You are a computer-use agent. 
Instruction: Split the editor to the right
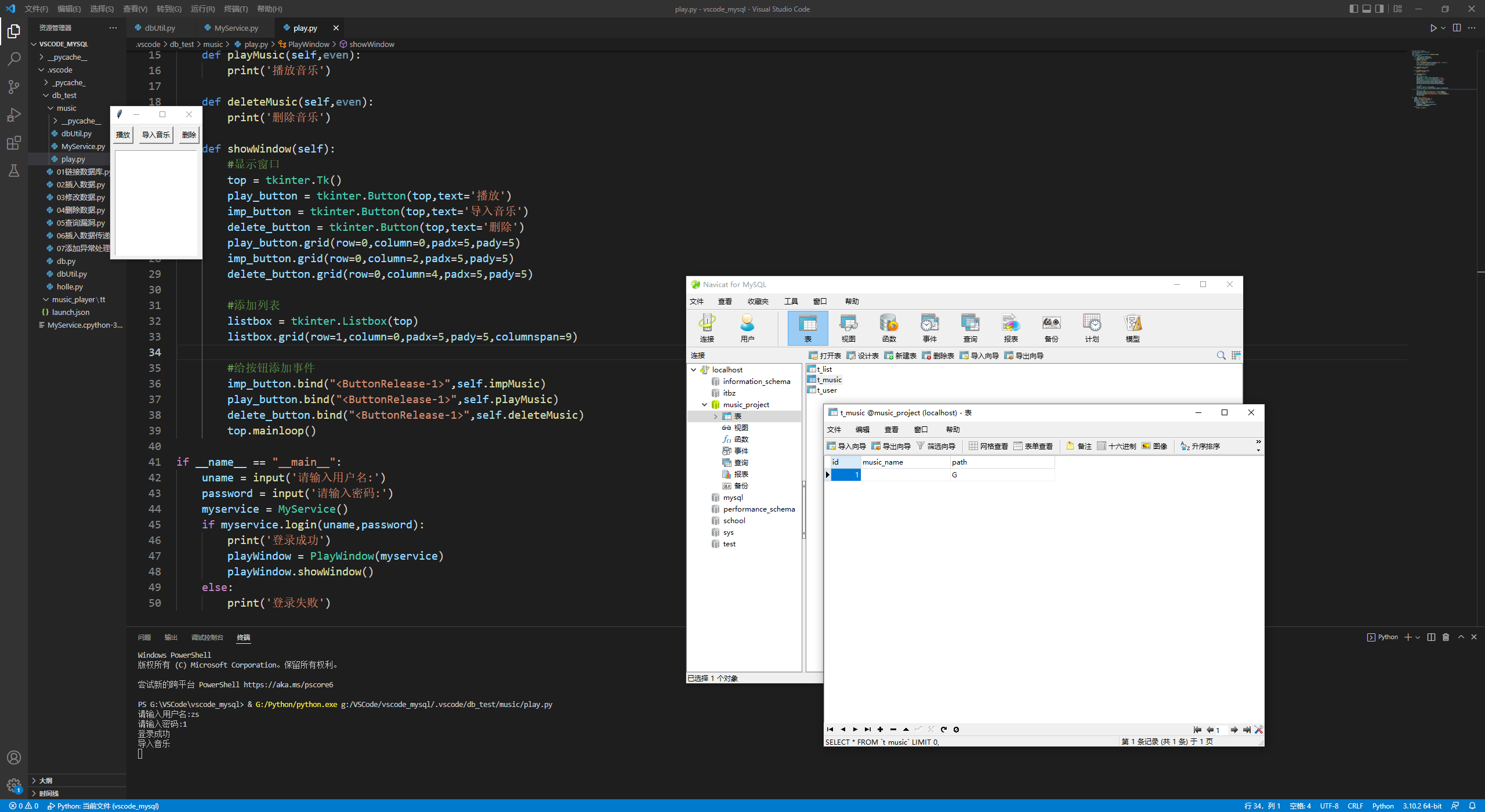tap(1457, 28)
